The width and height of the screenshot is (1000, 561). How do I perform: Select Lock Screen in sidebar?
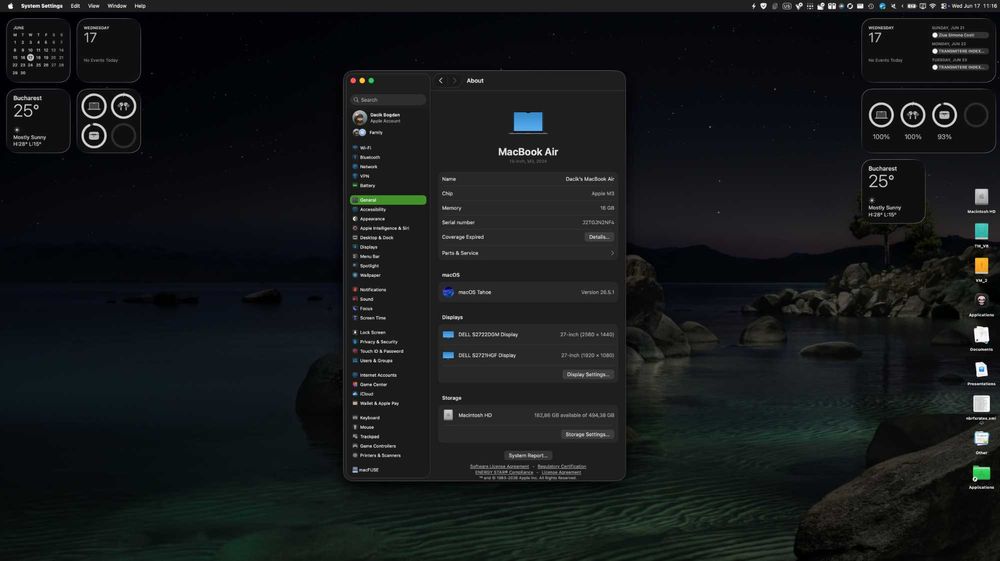click(x=388, y=332)
